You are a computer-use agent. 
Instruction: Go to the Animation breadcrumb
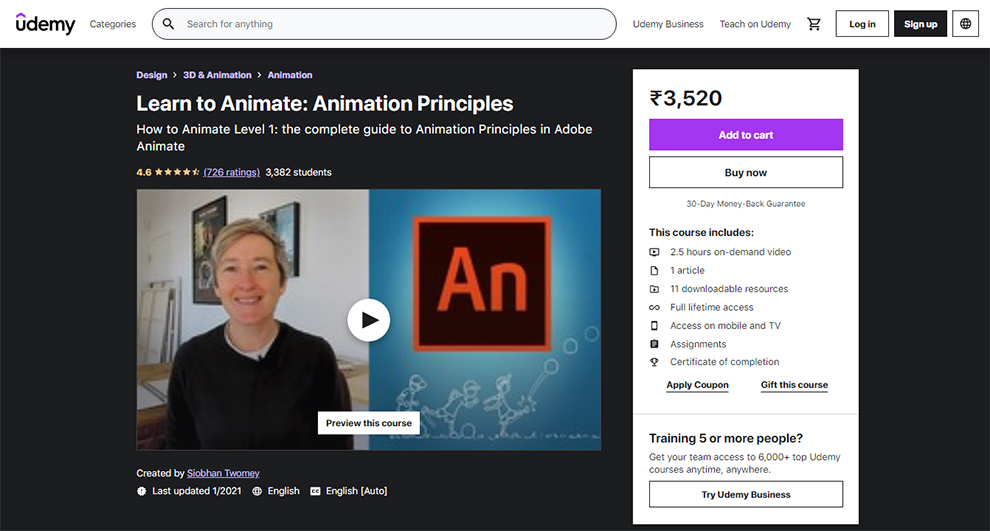pos(290,75)
